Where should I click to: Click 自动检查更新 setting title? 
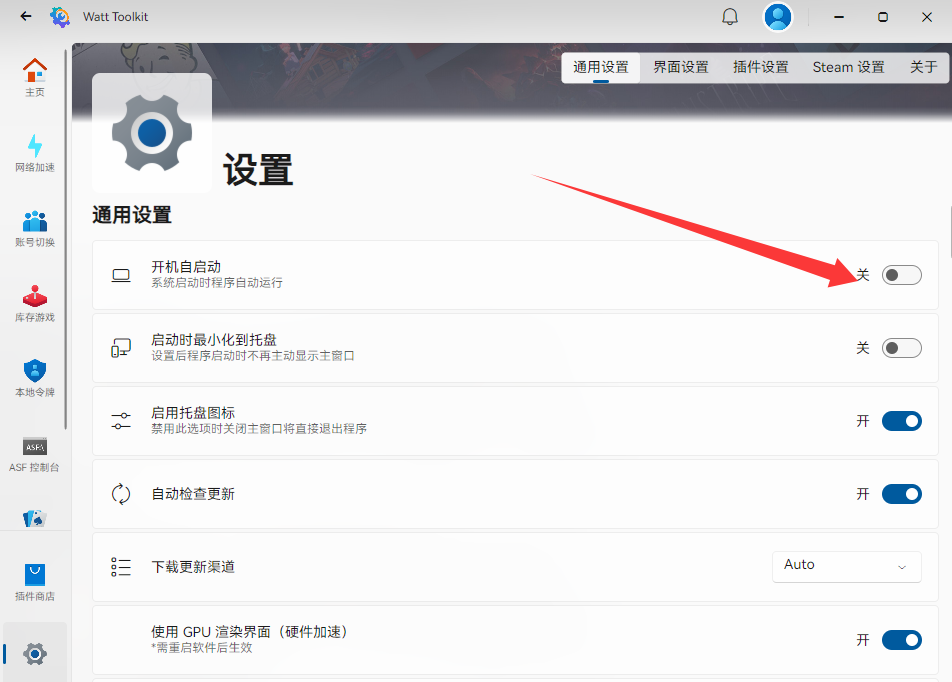pyautogui.click(x=192, y=494)
